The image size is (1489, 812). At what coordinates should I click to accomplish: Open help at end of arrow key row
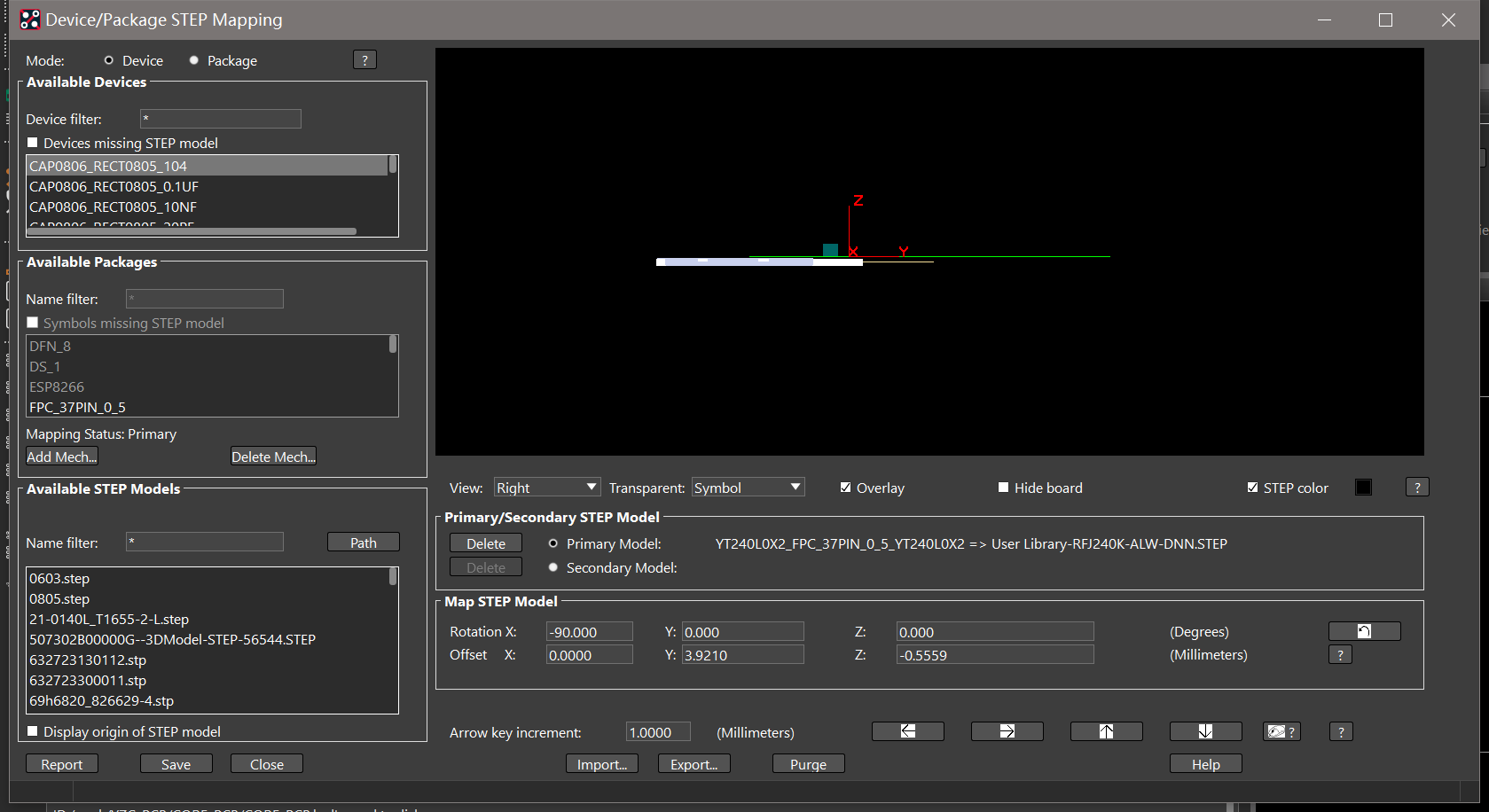click(x=1341, y=732)
